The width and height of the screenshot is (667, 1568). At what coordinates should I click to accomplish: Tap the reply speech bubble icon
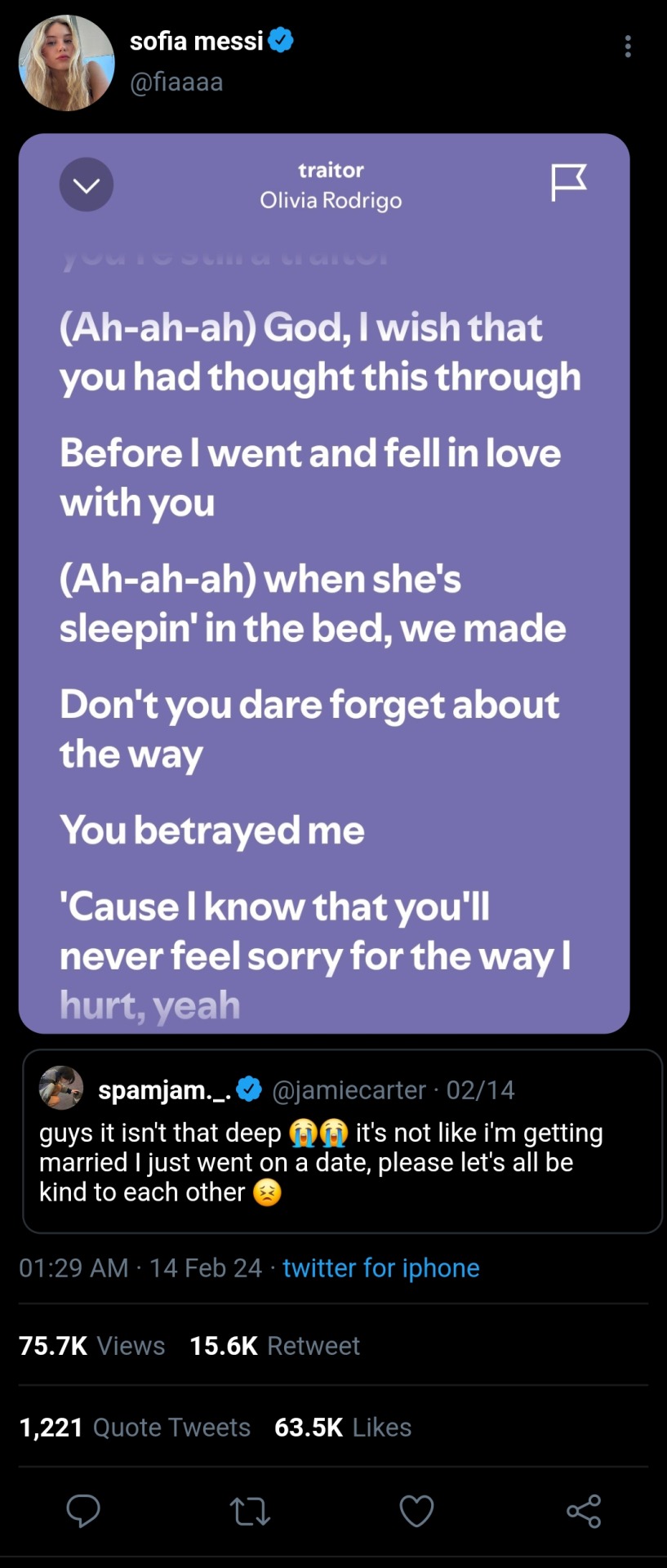83,1511
